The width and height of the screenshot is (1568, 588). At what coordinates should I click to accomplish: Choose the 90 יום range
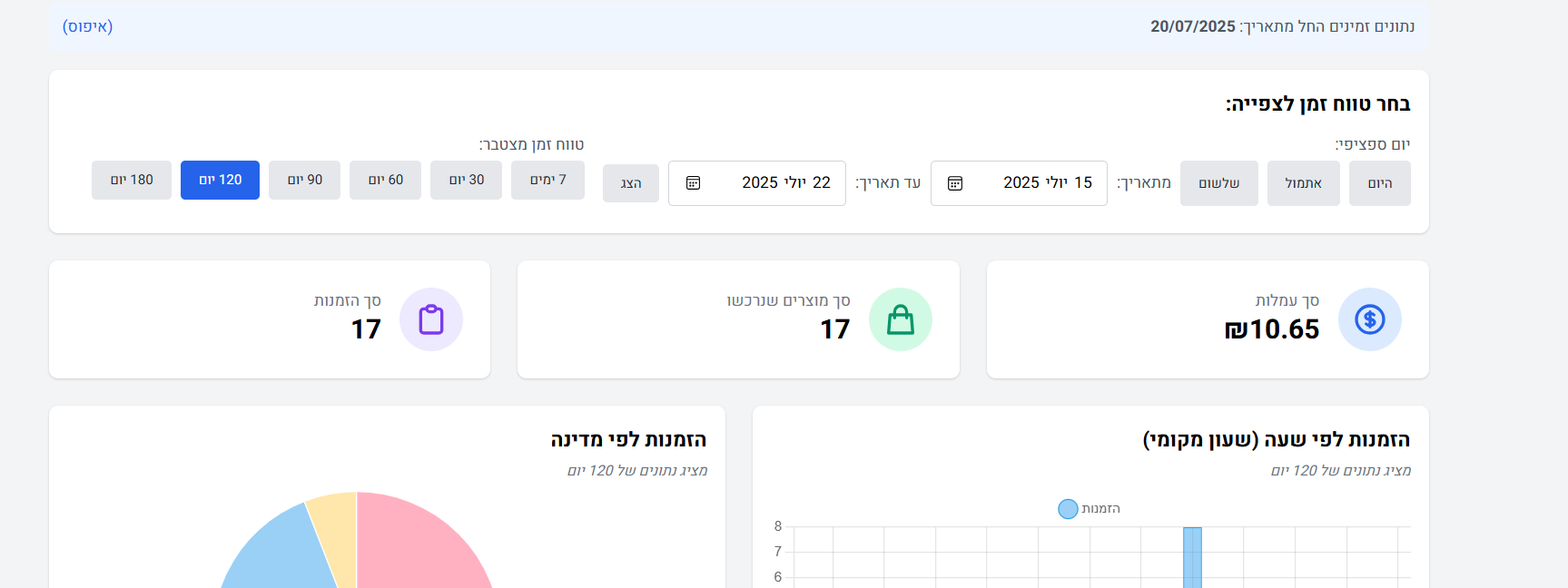tap(304, 180)
